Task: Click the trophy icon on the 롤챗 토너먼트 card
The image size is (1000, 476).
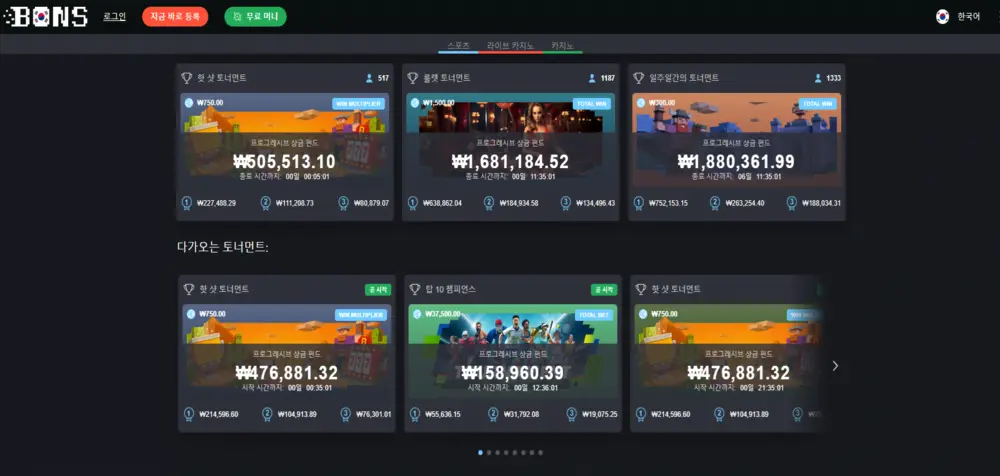Action: tap(412, 78)
